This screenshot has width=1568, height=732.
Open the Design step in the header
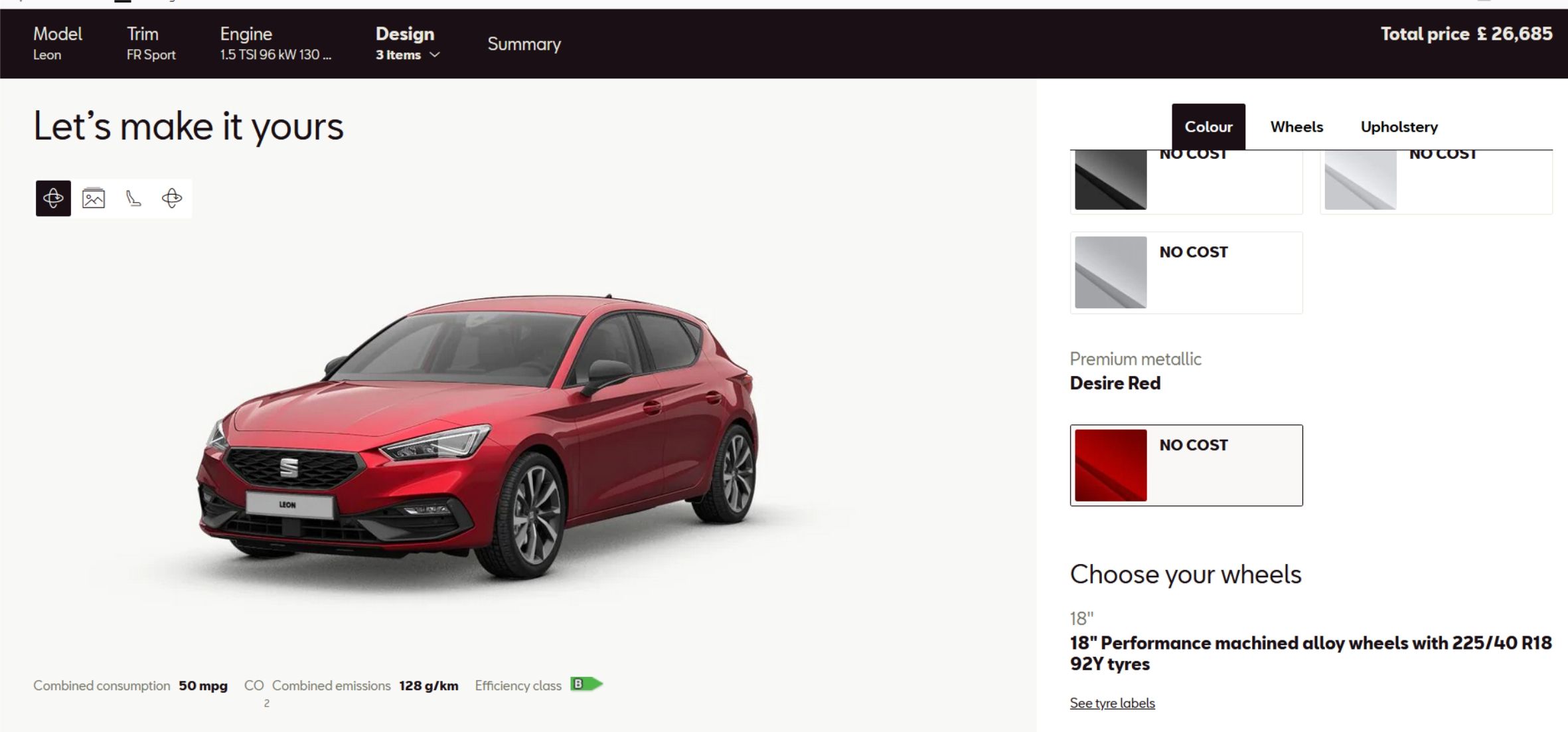click(408, 44)
